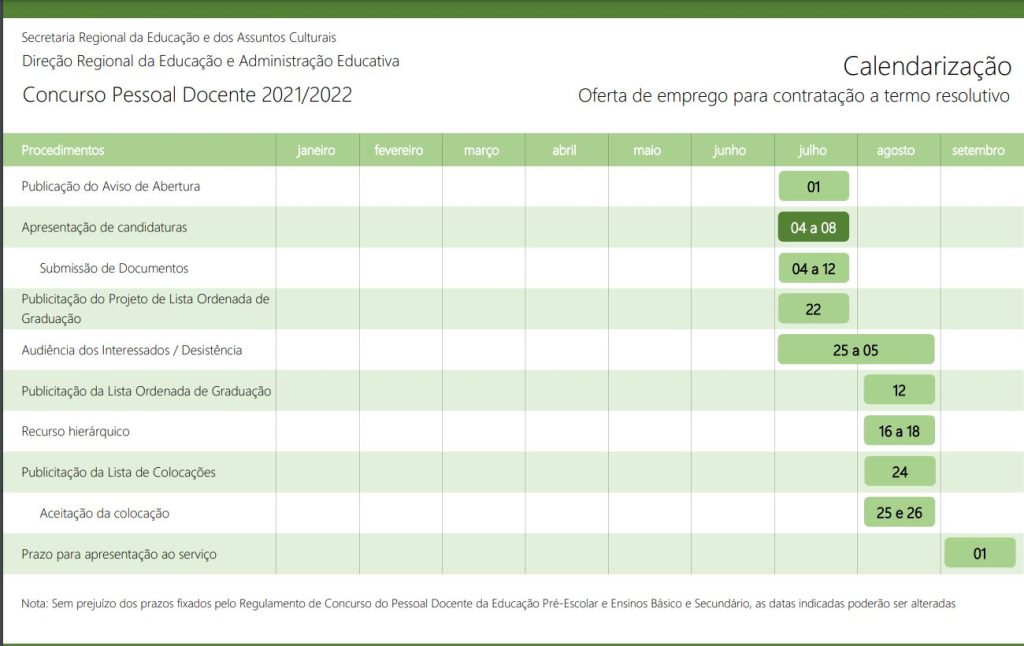The image size is (1024, 646).
Task: Click the 'janeiro' column header
Action: [x=316, y=150]
